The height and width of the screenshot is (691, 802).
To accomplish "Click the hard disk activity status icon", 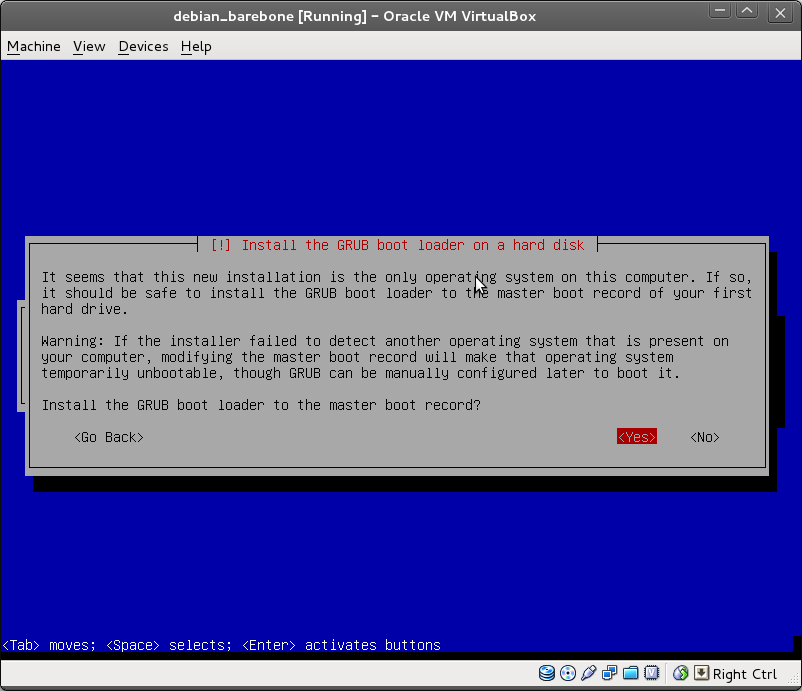I will pos(547,673).
